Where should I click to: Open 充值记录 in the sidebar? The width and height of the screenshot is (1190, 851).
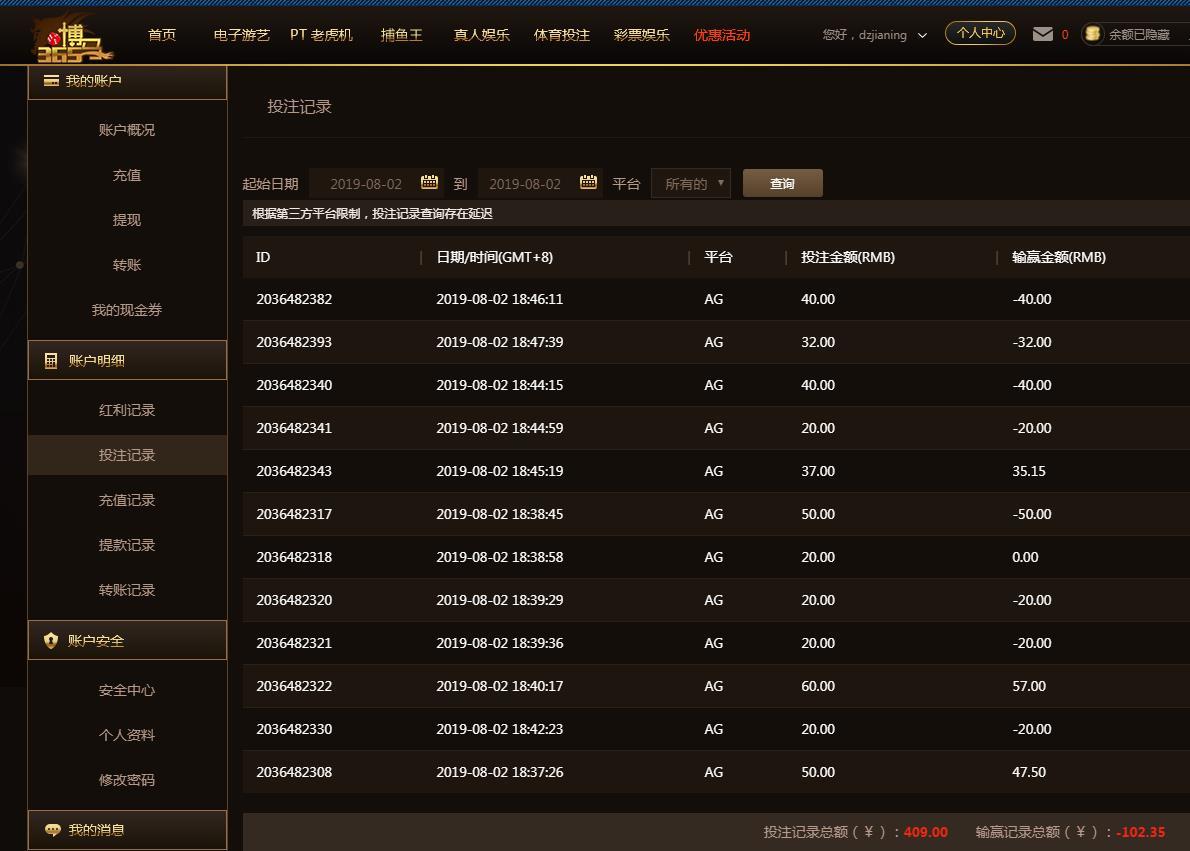(x=127, y=500)
